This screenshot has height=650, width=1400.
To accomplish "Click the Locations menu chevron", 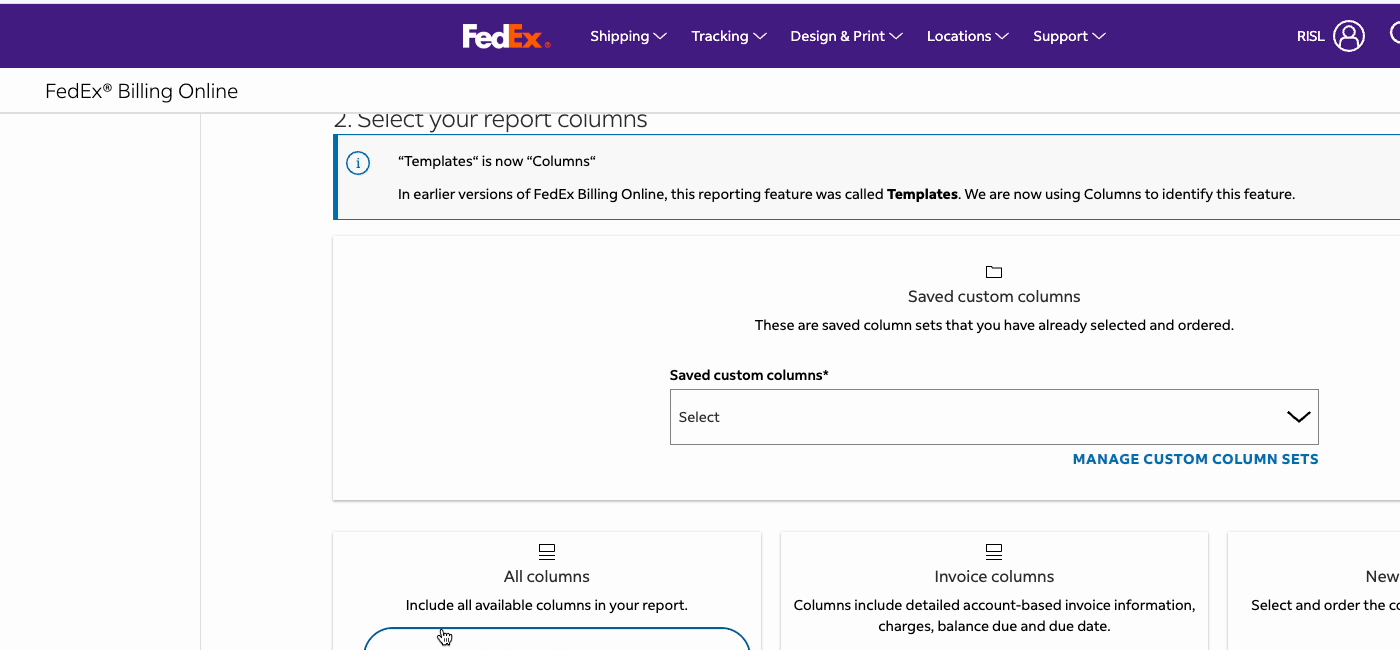I will point(1002,36).
